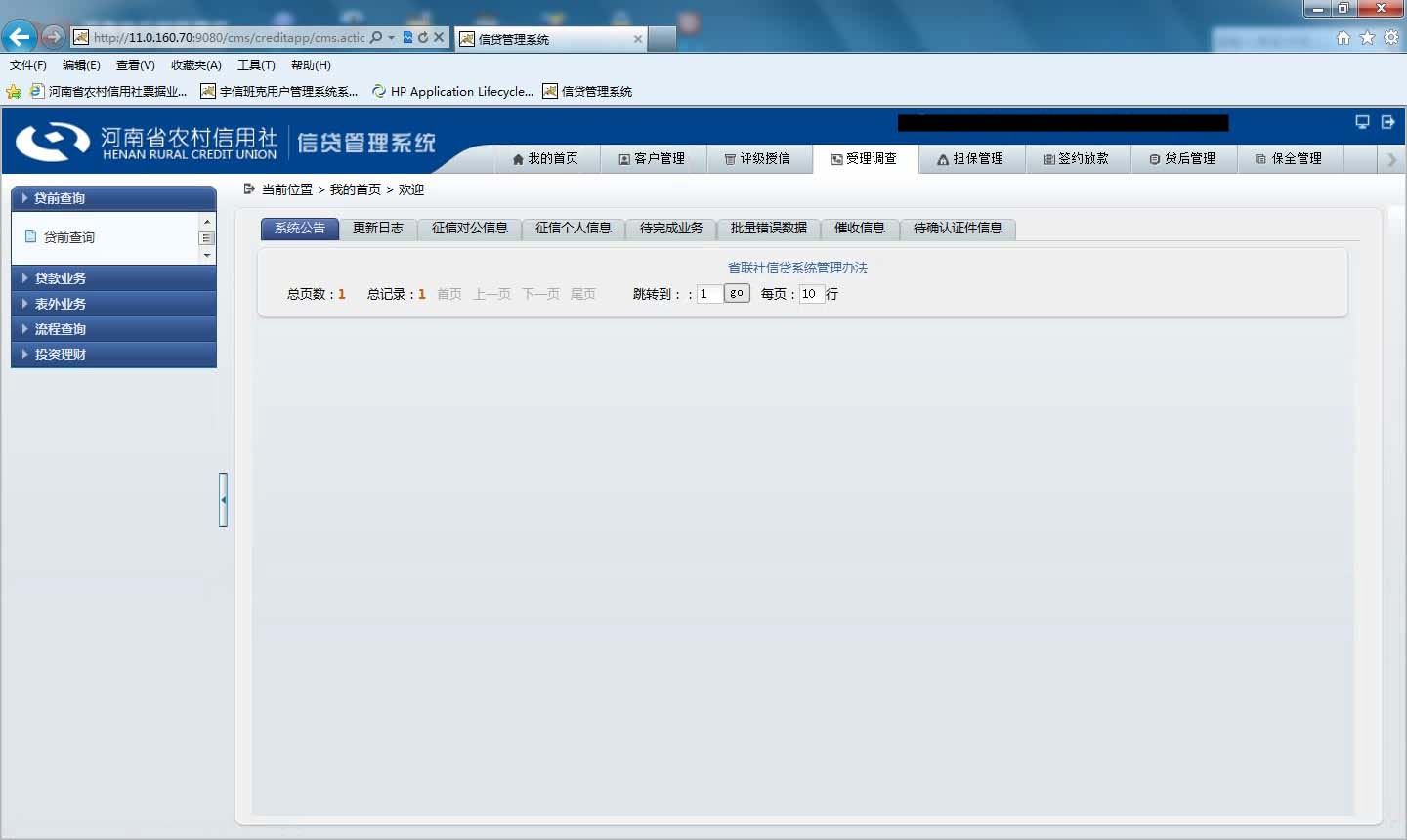Open the 工具(T) menu
1407x840 pixels.
[x=256, y=65]
